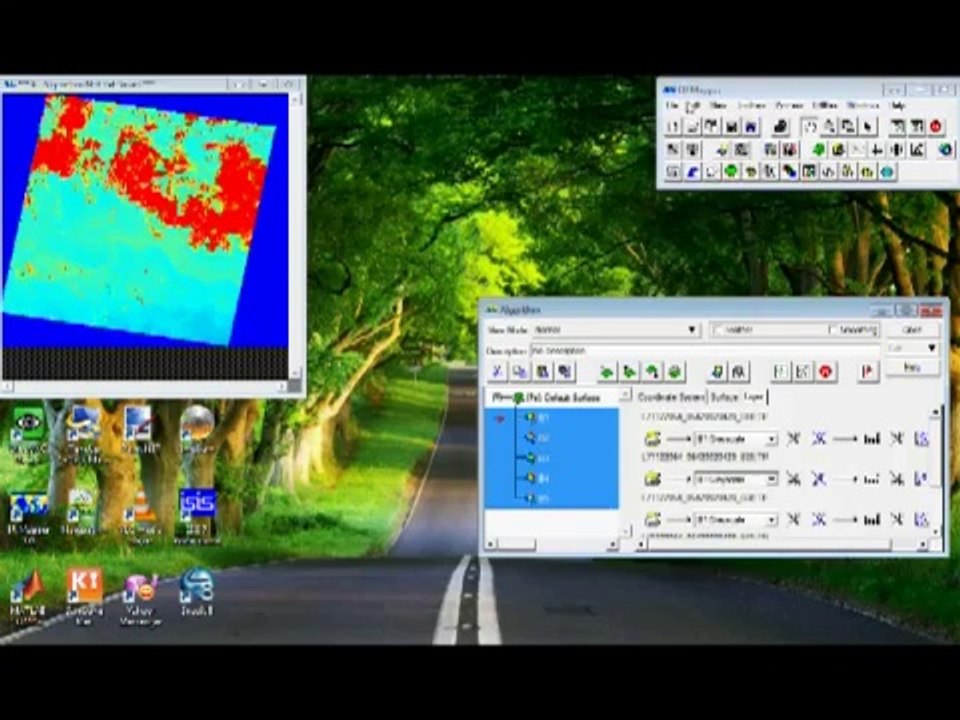Open the green eye desktop shortcut
The height and width of the screenshot is (720, 960).
point(28,432)
